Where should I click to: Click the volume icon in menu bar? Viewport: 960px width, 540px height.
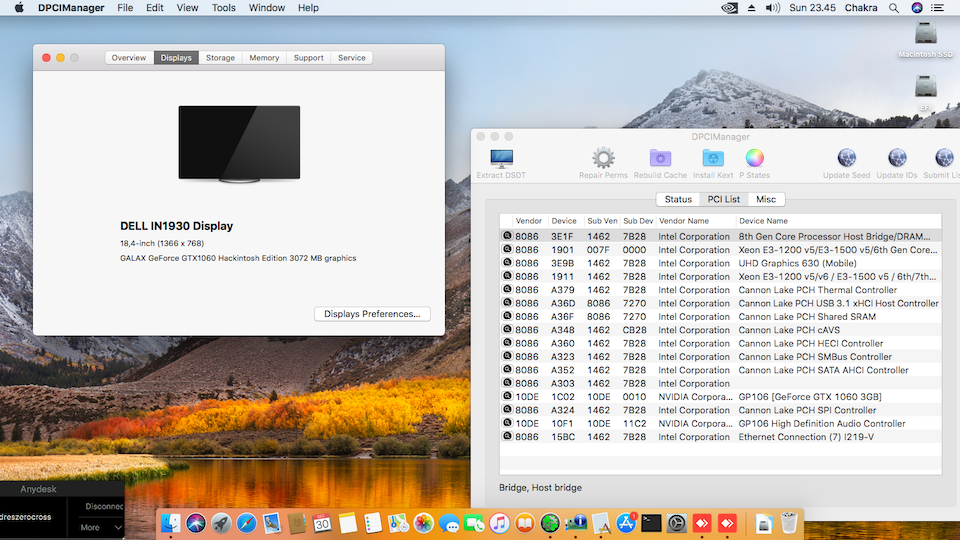(773, 8)
